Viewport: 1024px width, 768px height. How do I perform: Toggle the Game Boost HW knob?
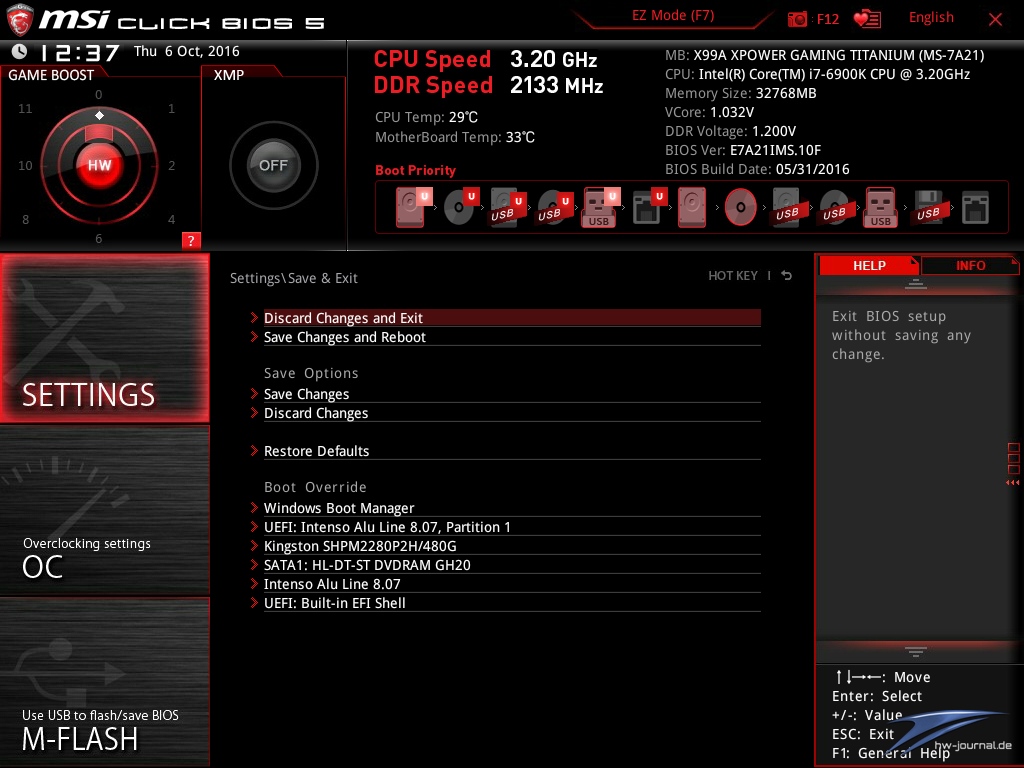[99, 165]
